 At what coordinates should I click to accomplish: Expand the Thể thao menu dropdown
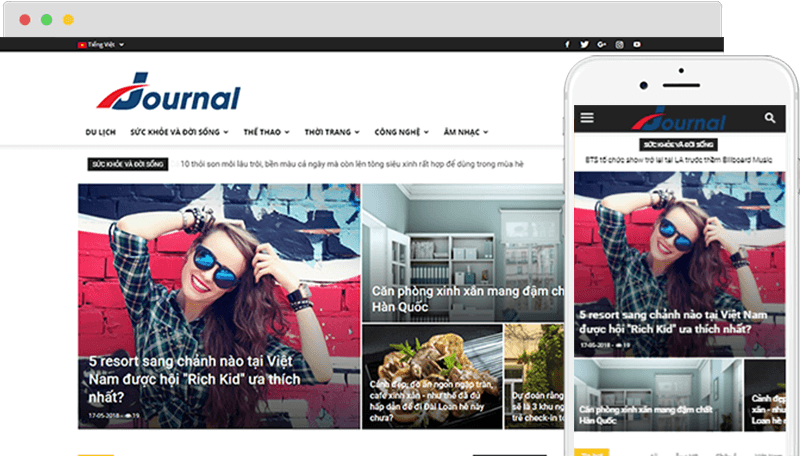265,132
